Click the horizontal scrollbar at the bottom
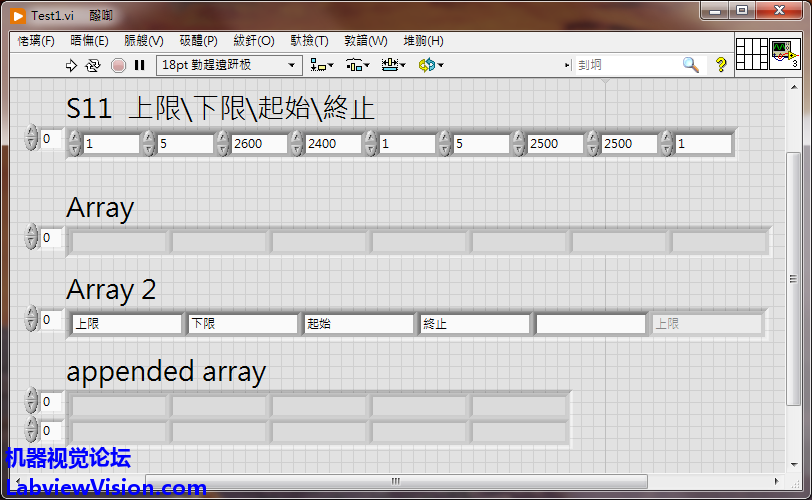 point(400,482)
